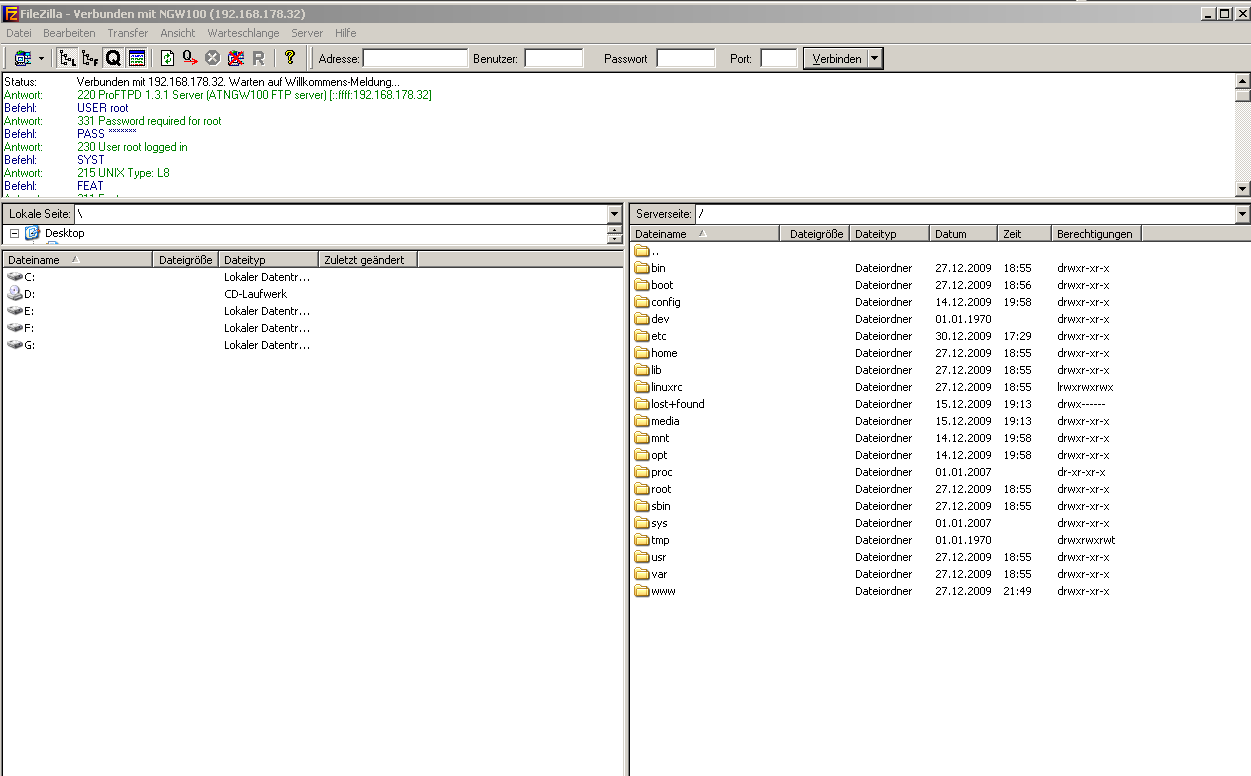Select the C: drive icon
The image size is (1251, 776).
pos(15,277)
